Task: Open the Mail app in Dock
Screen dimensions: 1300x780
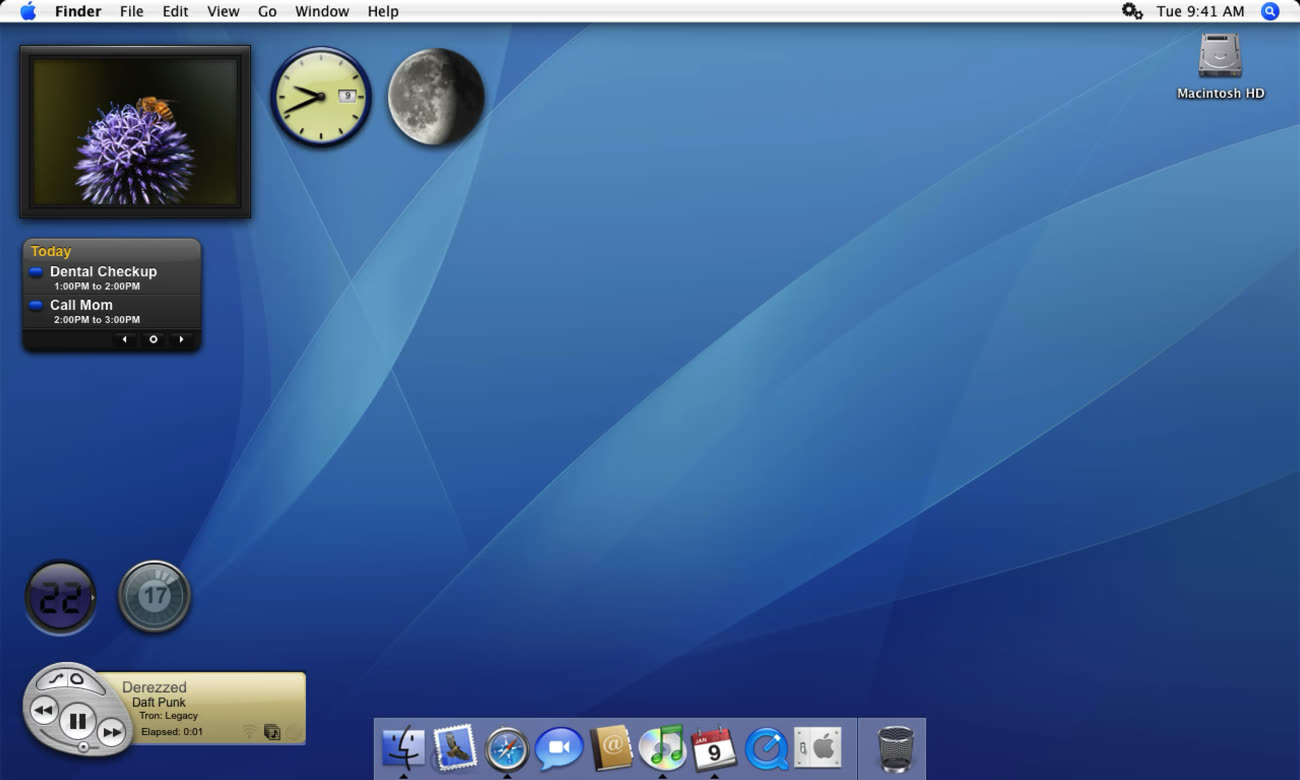Action: tap(455, 748)
